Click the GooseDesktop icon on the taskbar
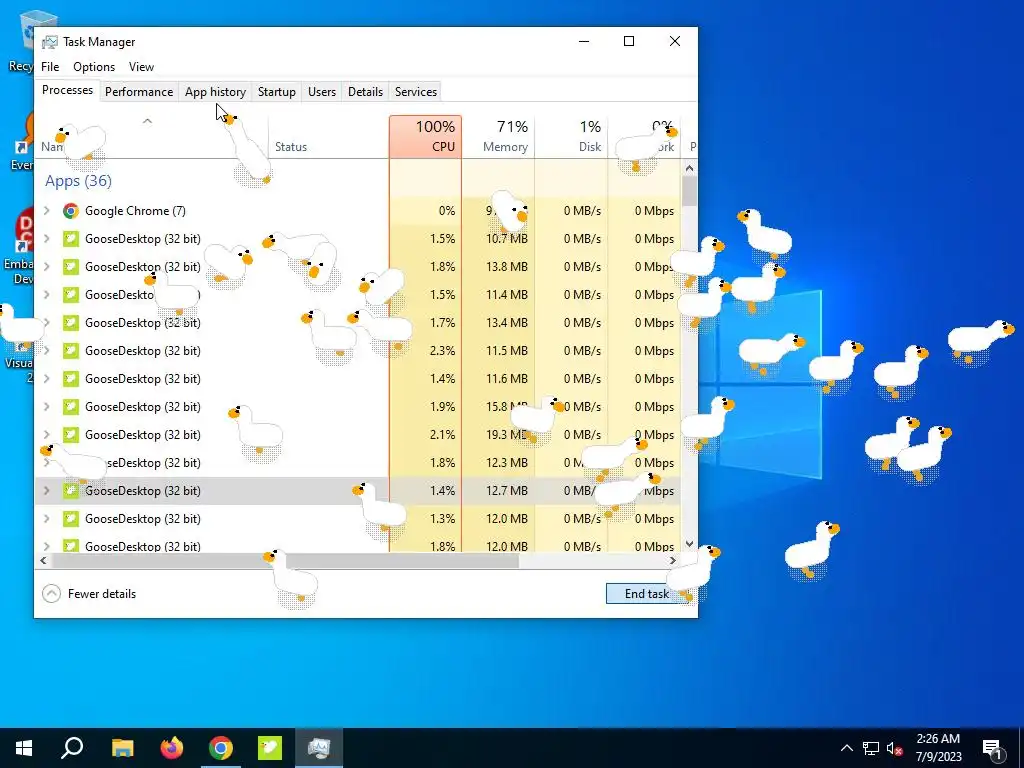 (x=270, y=748)
